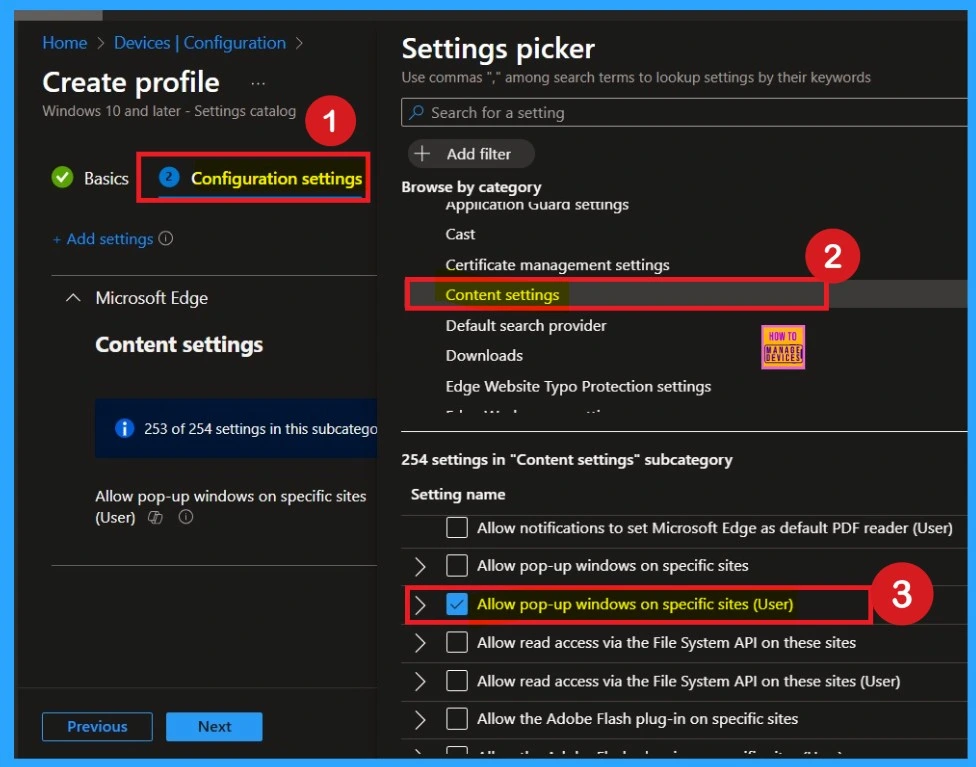Click the search magnifier icon in Settings picker
This screenshot has width=976, height=767.
(x=417, y=113)
